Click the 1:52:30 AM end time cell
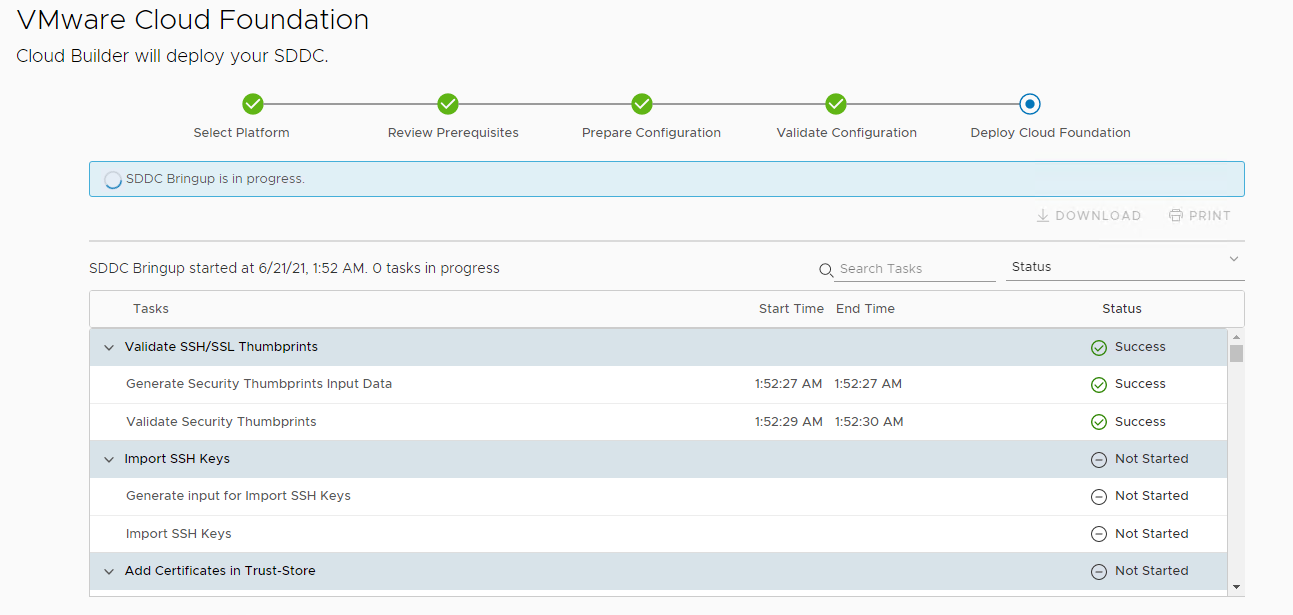The height and width of the screenshot is (615, 1293). (869, 422)
